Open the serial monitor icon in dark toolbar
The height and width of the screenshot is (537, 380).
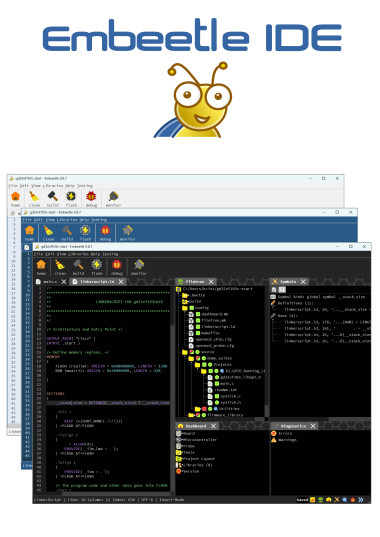[139, 264]
